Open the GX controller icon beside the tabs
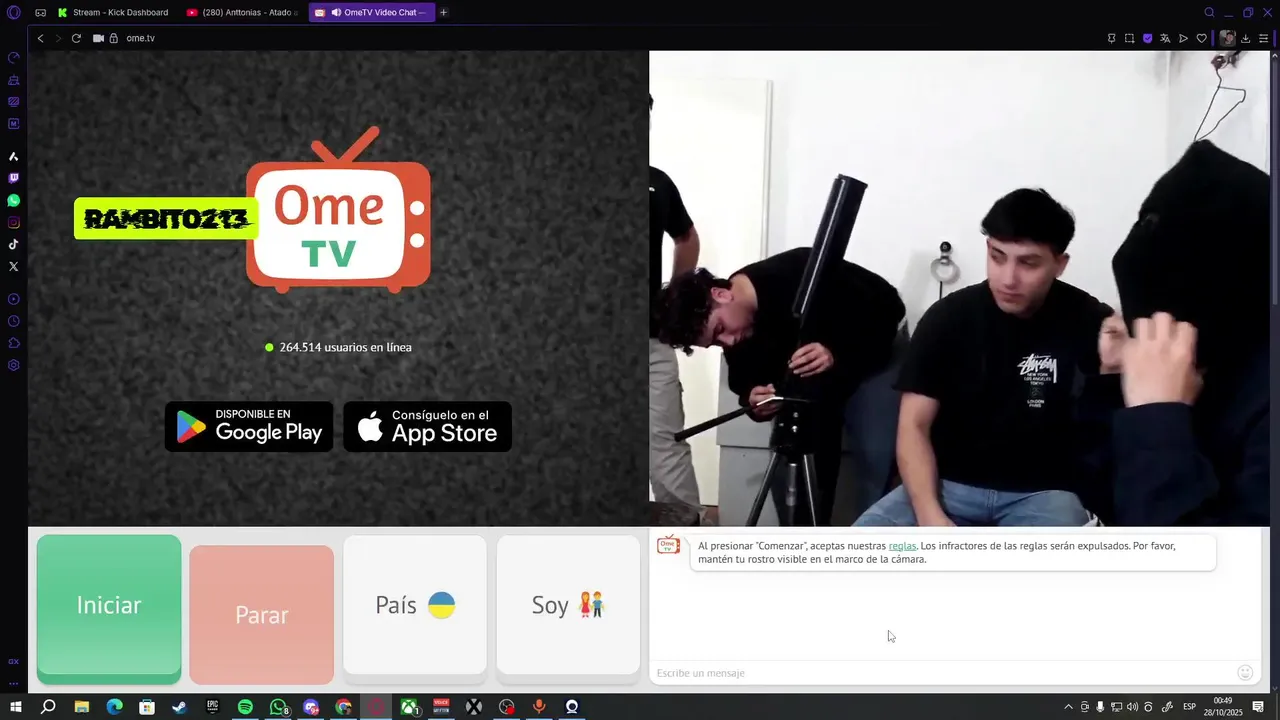This screenshot has height=720, width=1280. tap(40, 12)
